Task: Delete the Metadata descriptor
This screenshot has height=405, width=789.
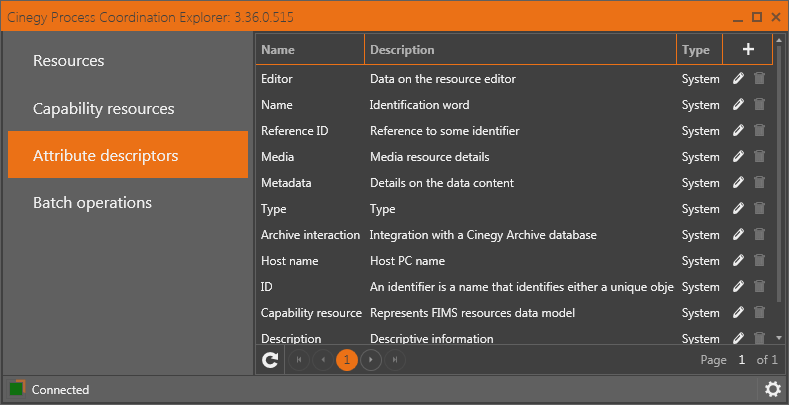Action: click(x=759, y=183)
